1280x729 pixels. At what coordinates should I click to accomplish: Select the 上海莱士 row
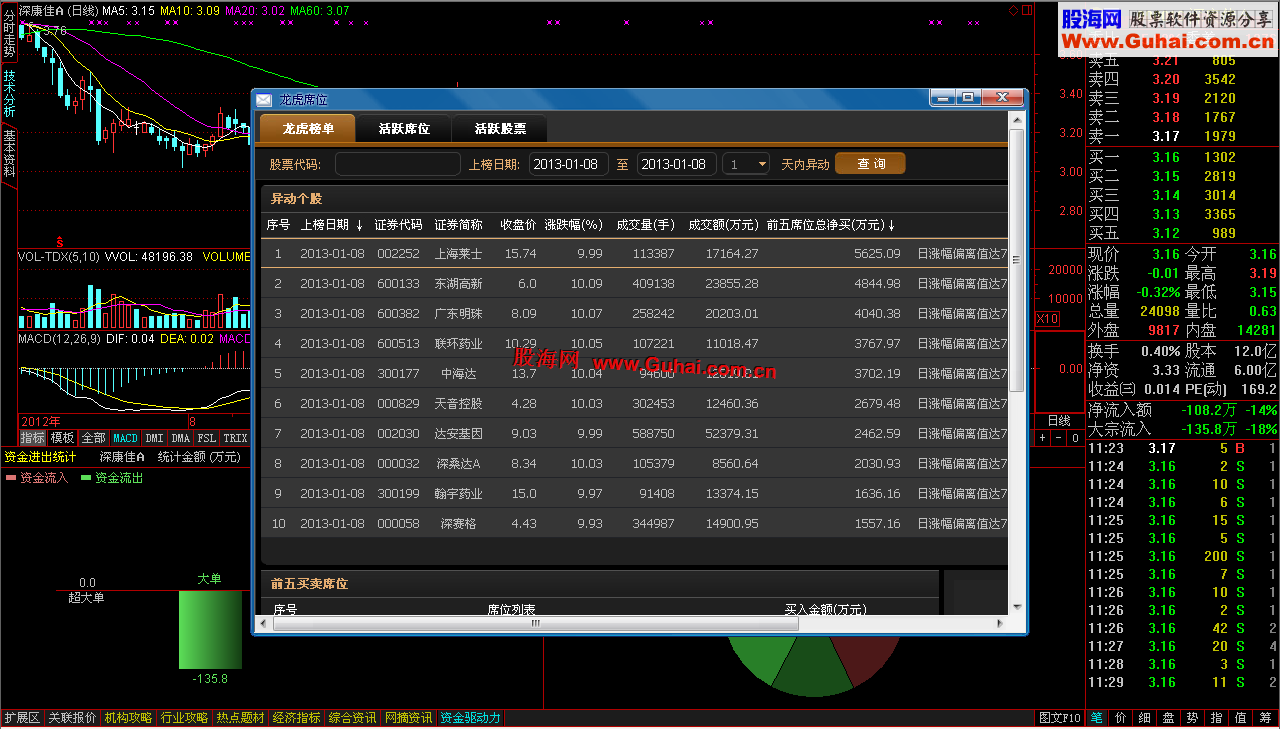[634, 254]
